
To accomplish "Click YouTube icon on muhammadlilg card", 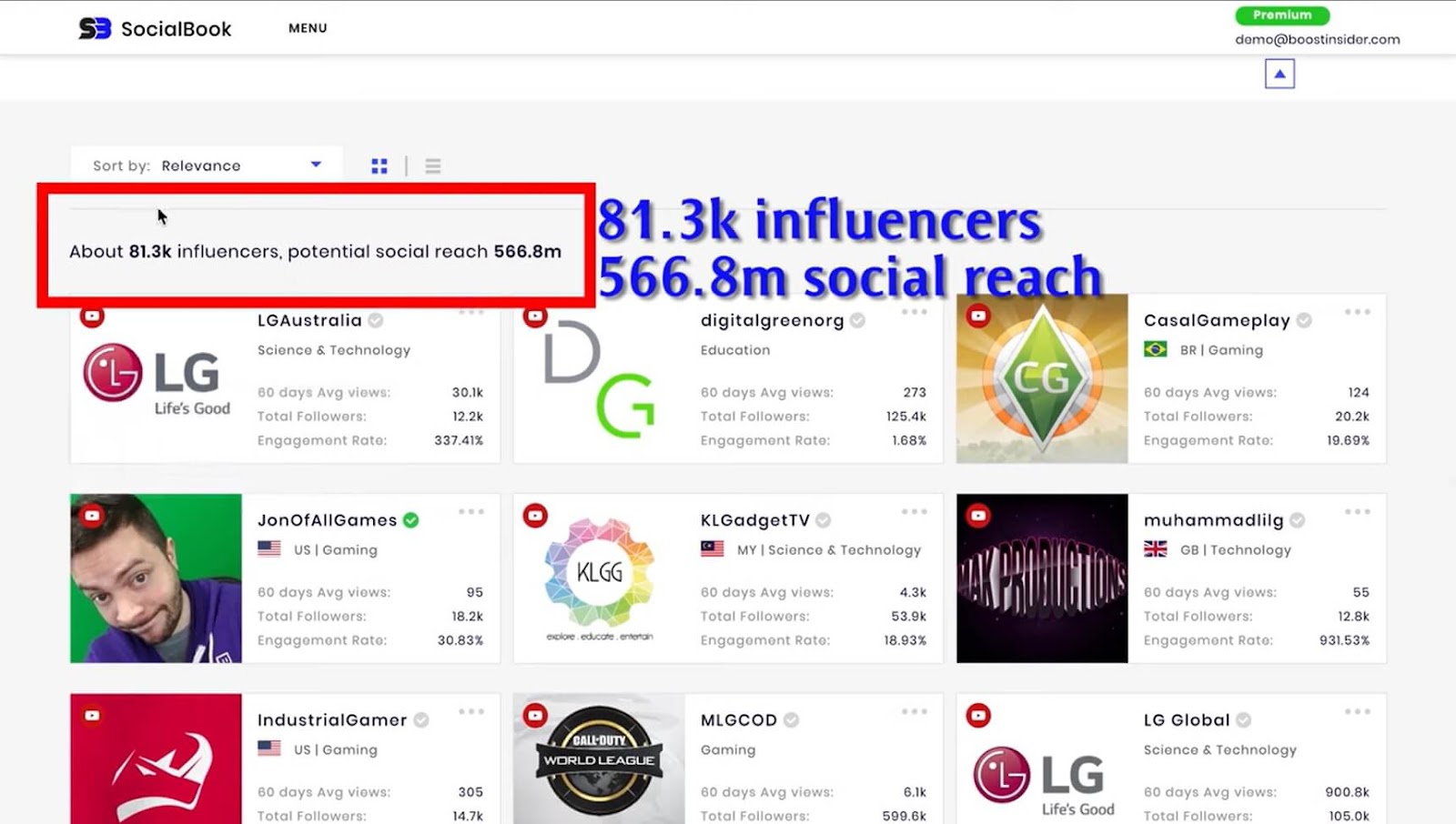I will [978, 517].
